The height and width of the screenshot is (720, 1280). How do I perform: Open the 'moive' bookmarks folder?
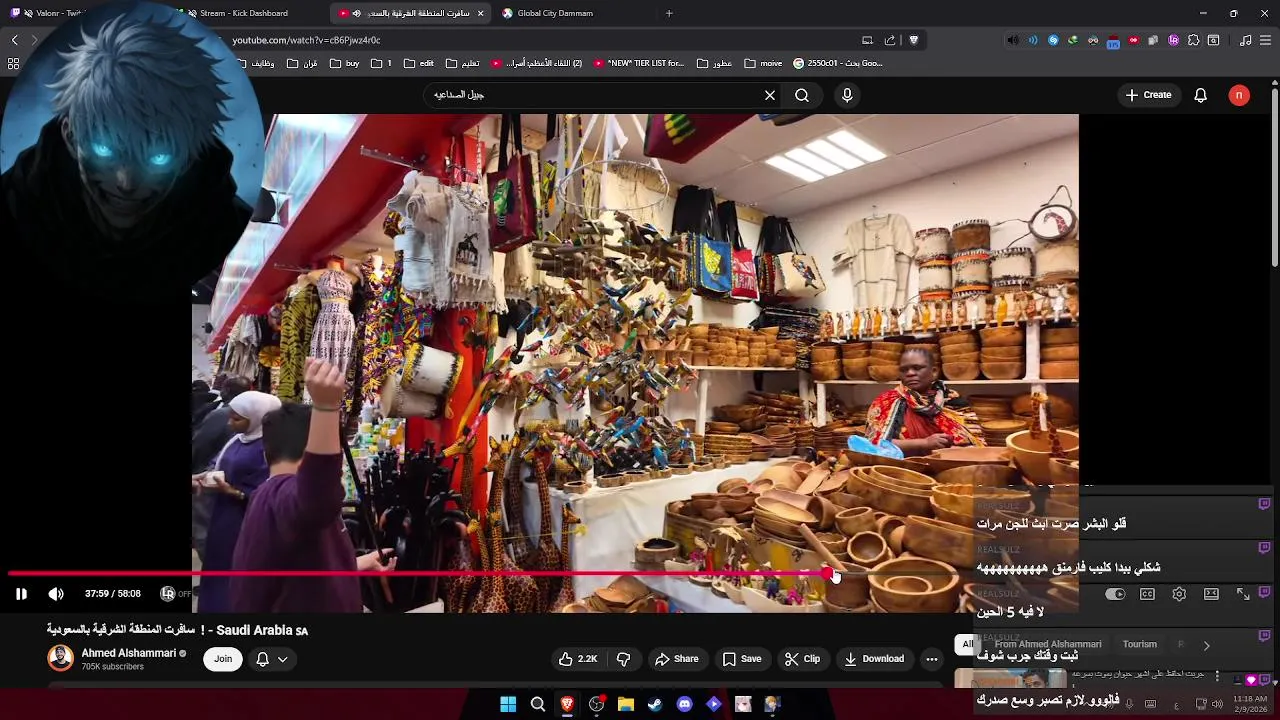[762, 63]
